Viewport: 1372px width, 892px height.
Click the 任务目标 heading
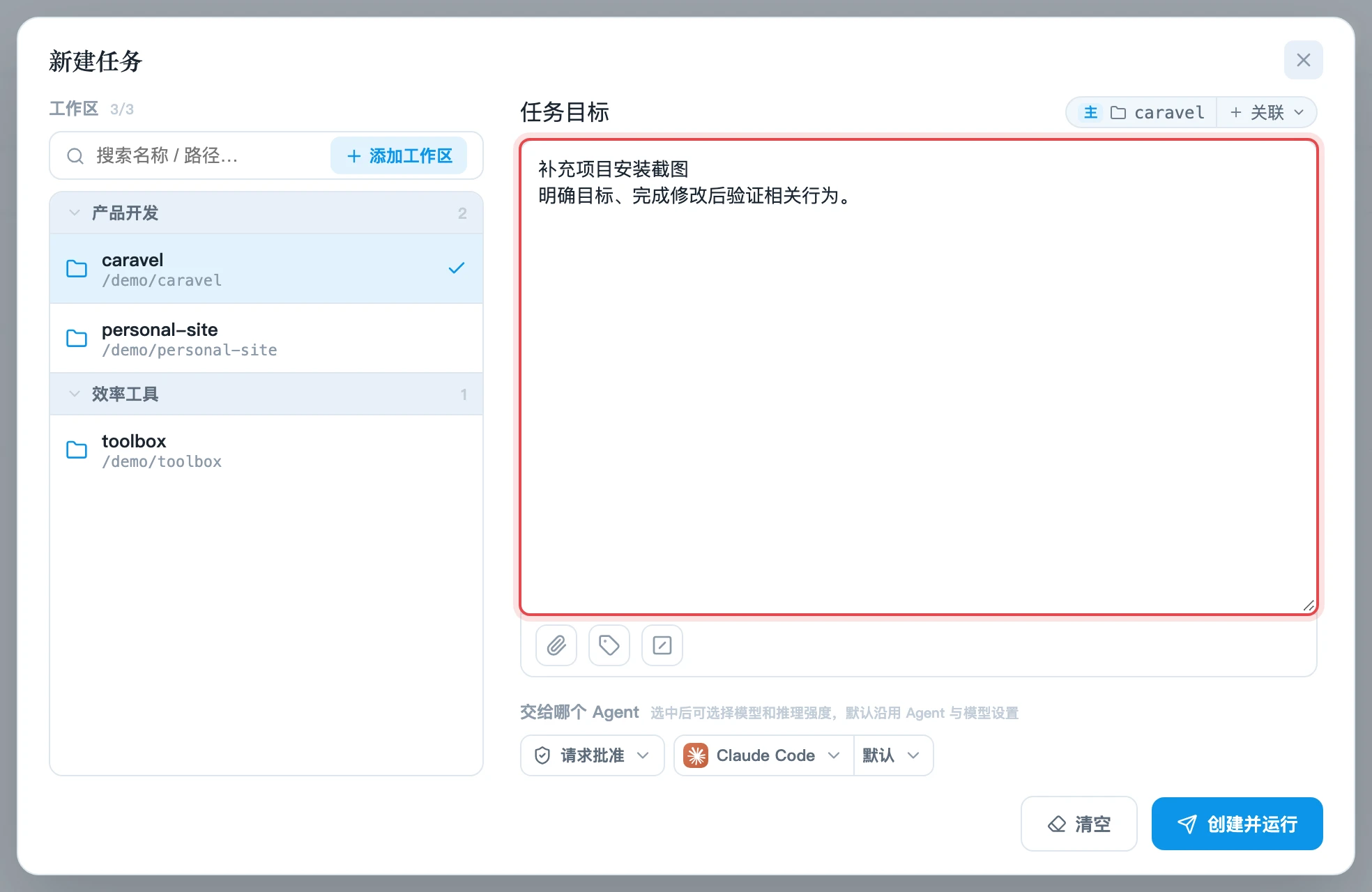point(565,111)
